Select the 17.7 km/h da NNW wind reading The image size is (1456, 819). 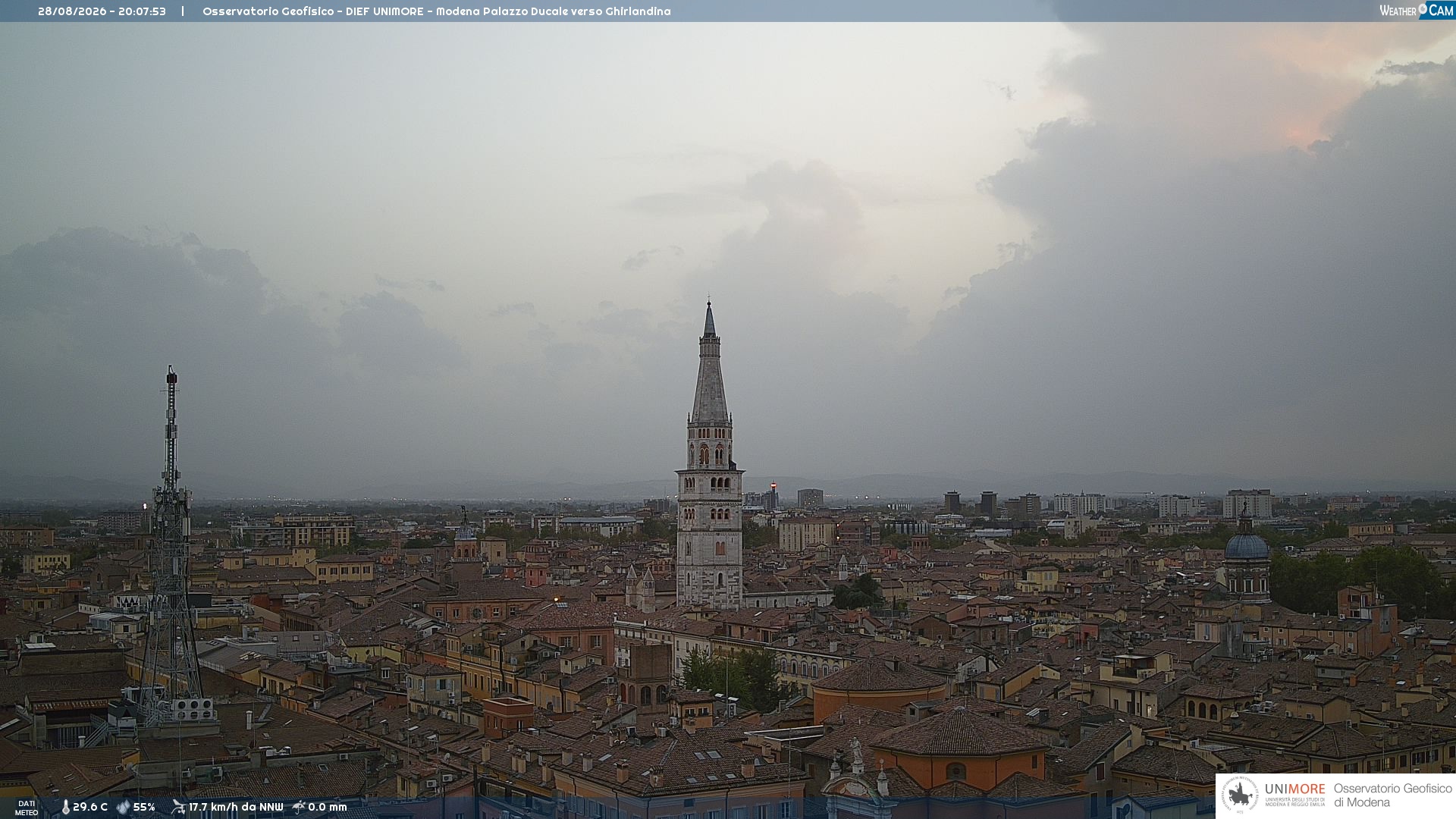coord(236,808)
